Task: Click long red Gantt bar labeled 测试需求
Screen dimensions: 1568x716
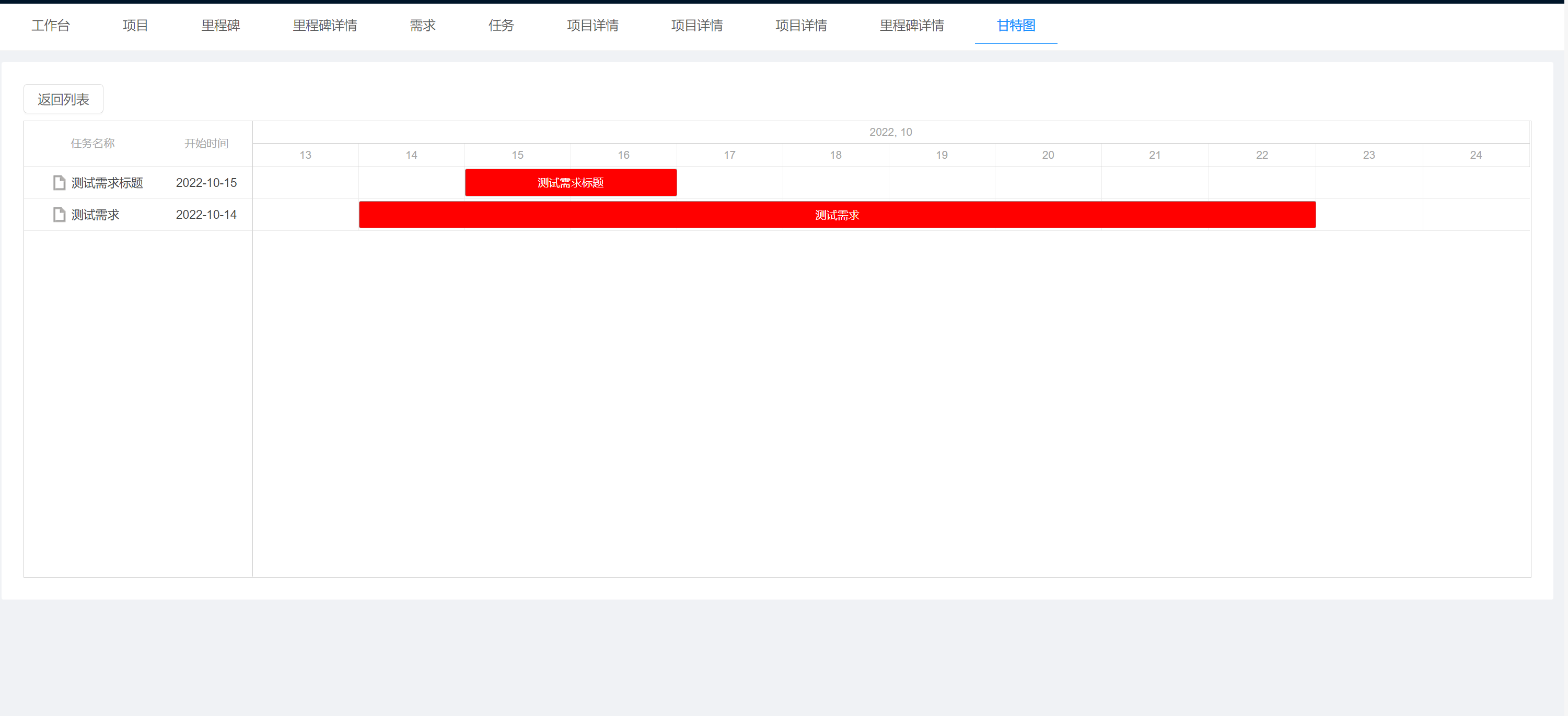Action: [837, 215]
